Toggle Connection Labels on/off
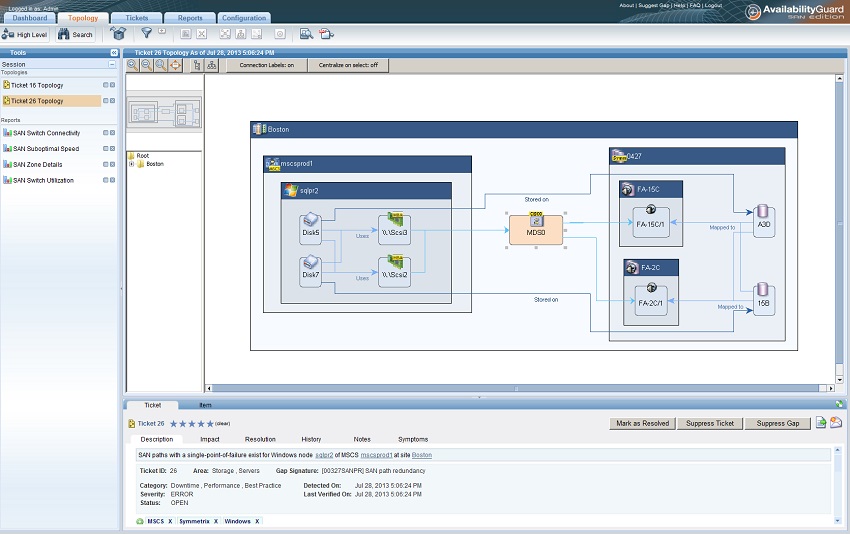The image size is (850, 534). (267, 65)
